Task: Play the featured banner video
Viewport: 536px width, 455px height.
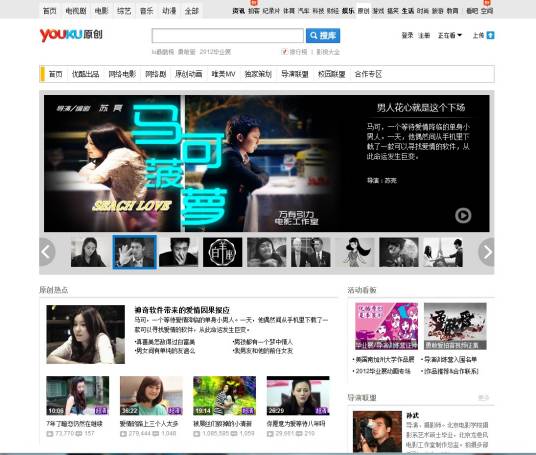Action: [x=463, y=215]
